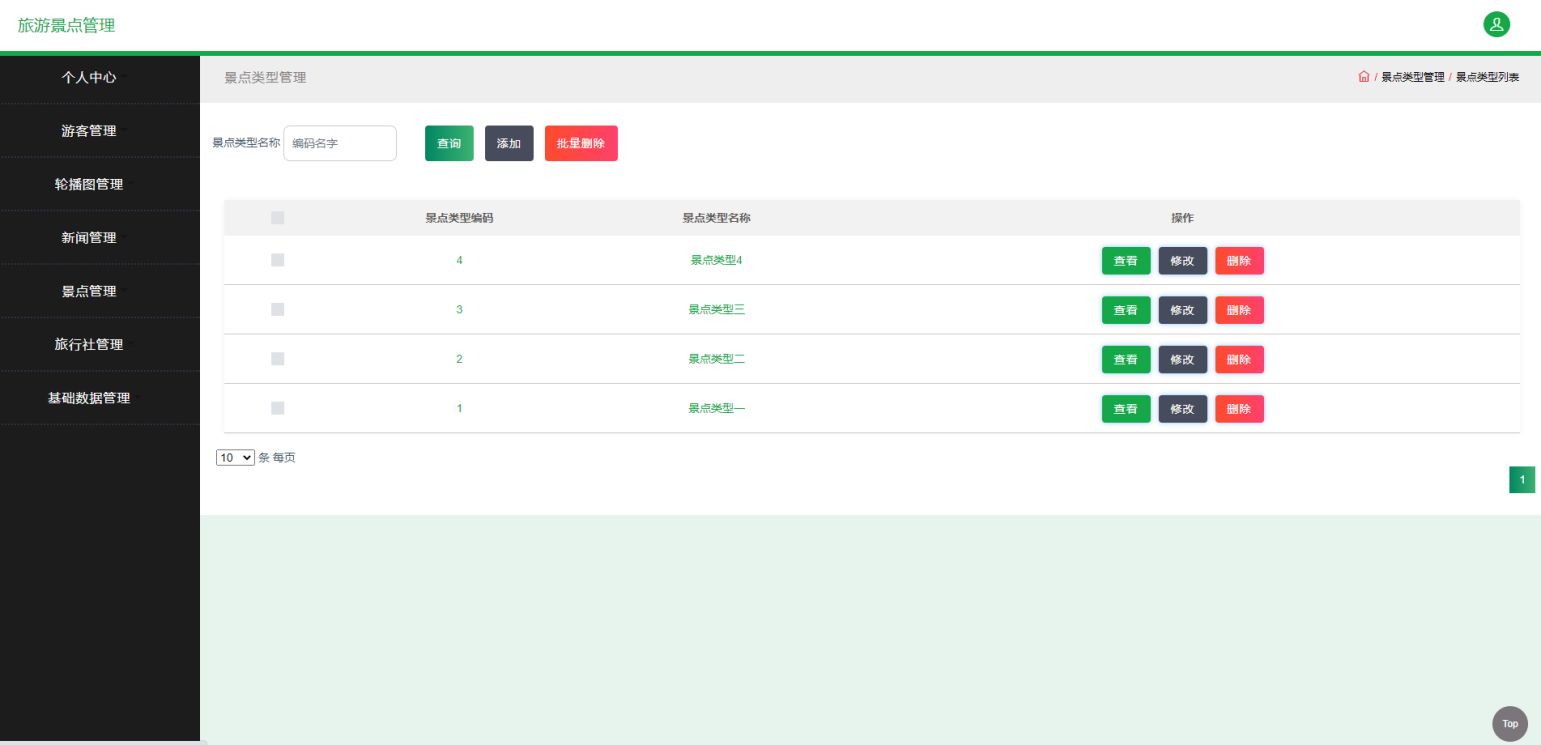1541x745 pixels.
Task: Click code cell 4 in the table
Action: [459, 260]
